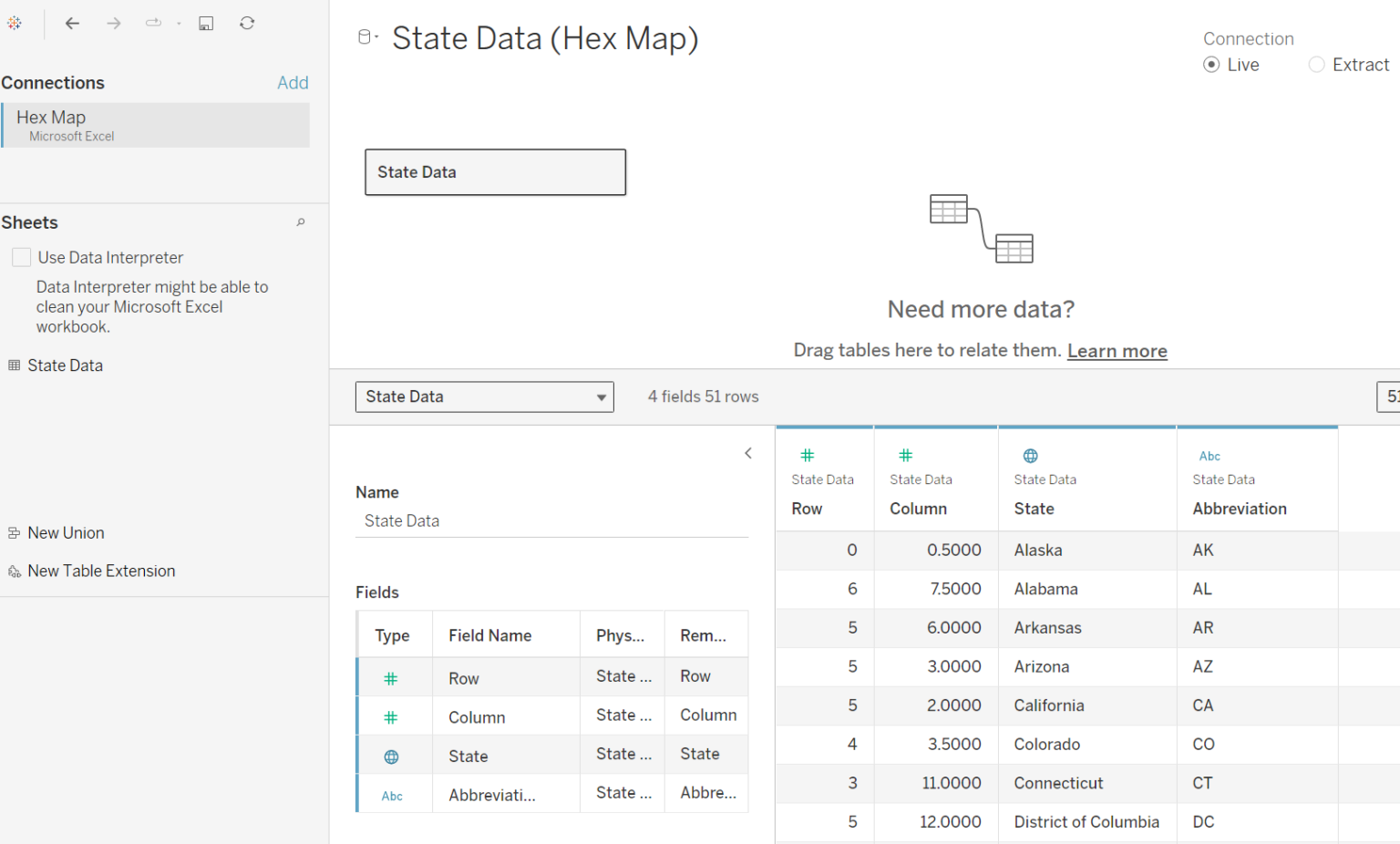Screen dimensions: 1400x844
Task: Click the Add link next to Connections
Action: point(293,82)
